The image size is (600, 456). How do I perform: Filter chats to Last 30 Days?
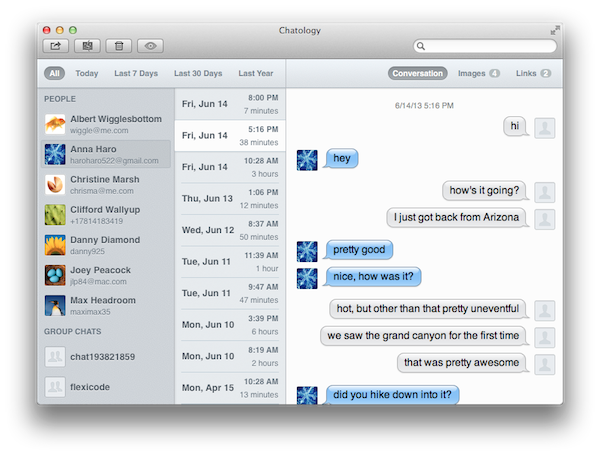(196, 73)
